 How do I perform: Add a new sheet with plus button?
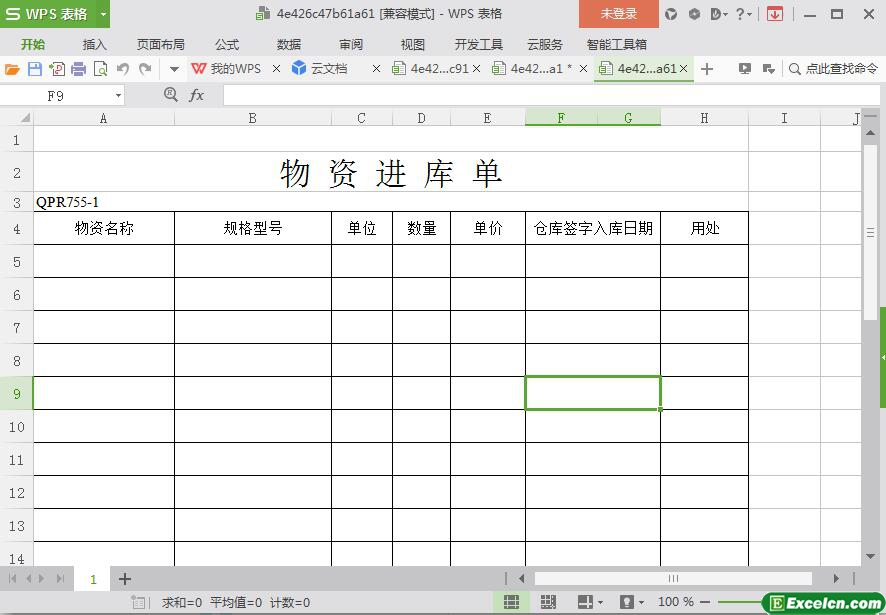(x=125, y=579)
